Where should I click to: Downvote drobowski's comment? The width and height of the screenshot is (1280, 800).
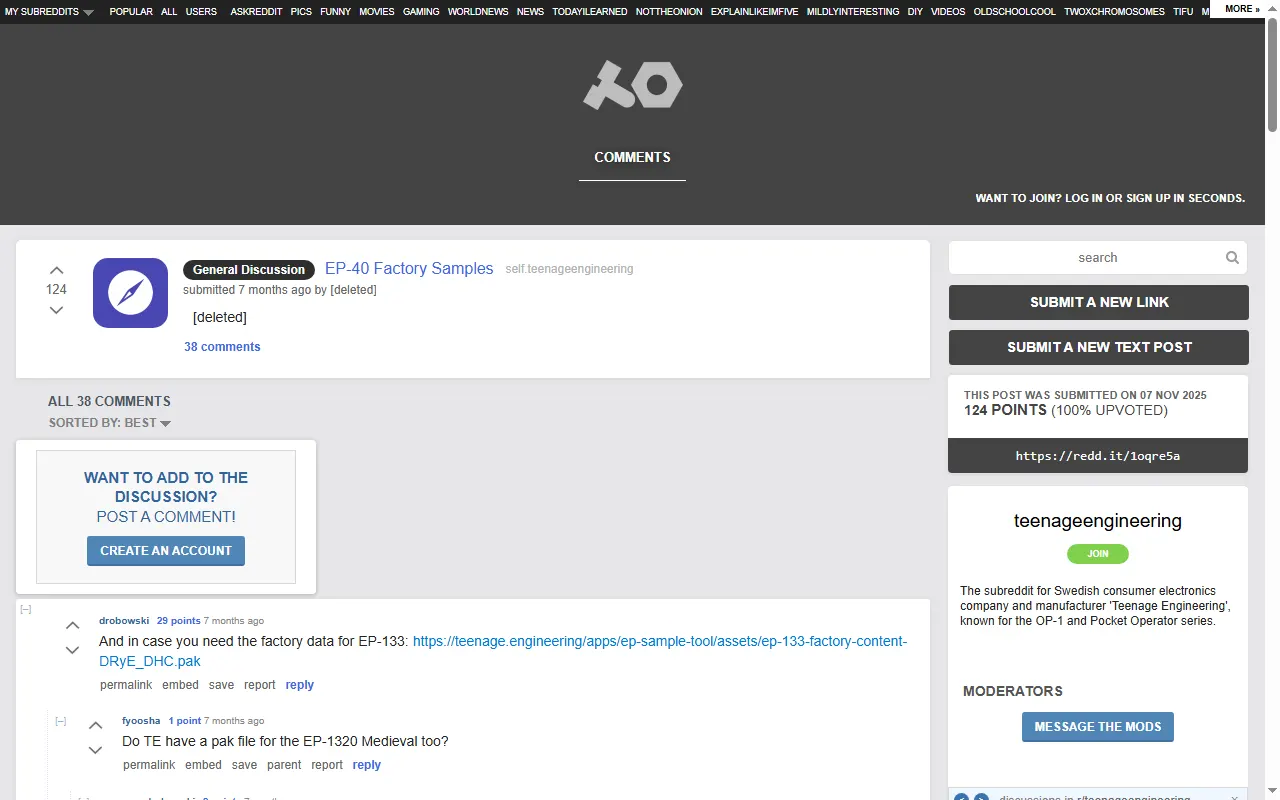(72, 651)
